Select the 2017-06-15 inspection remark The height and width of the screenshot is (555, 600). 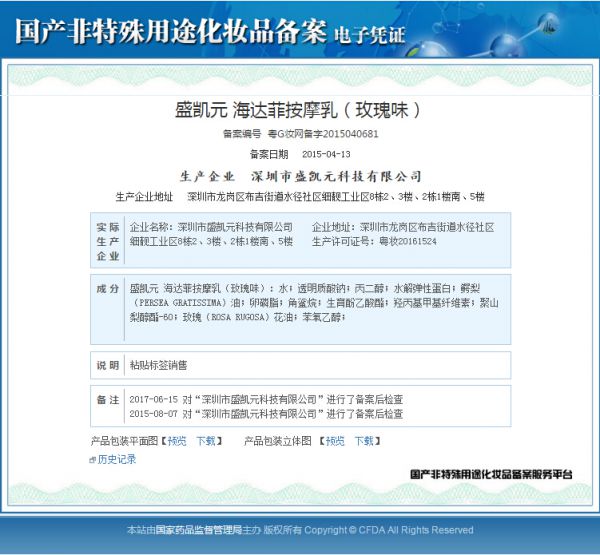pos(266,399)
